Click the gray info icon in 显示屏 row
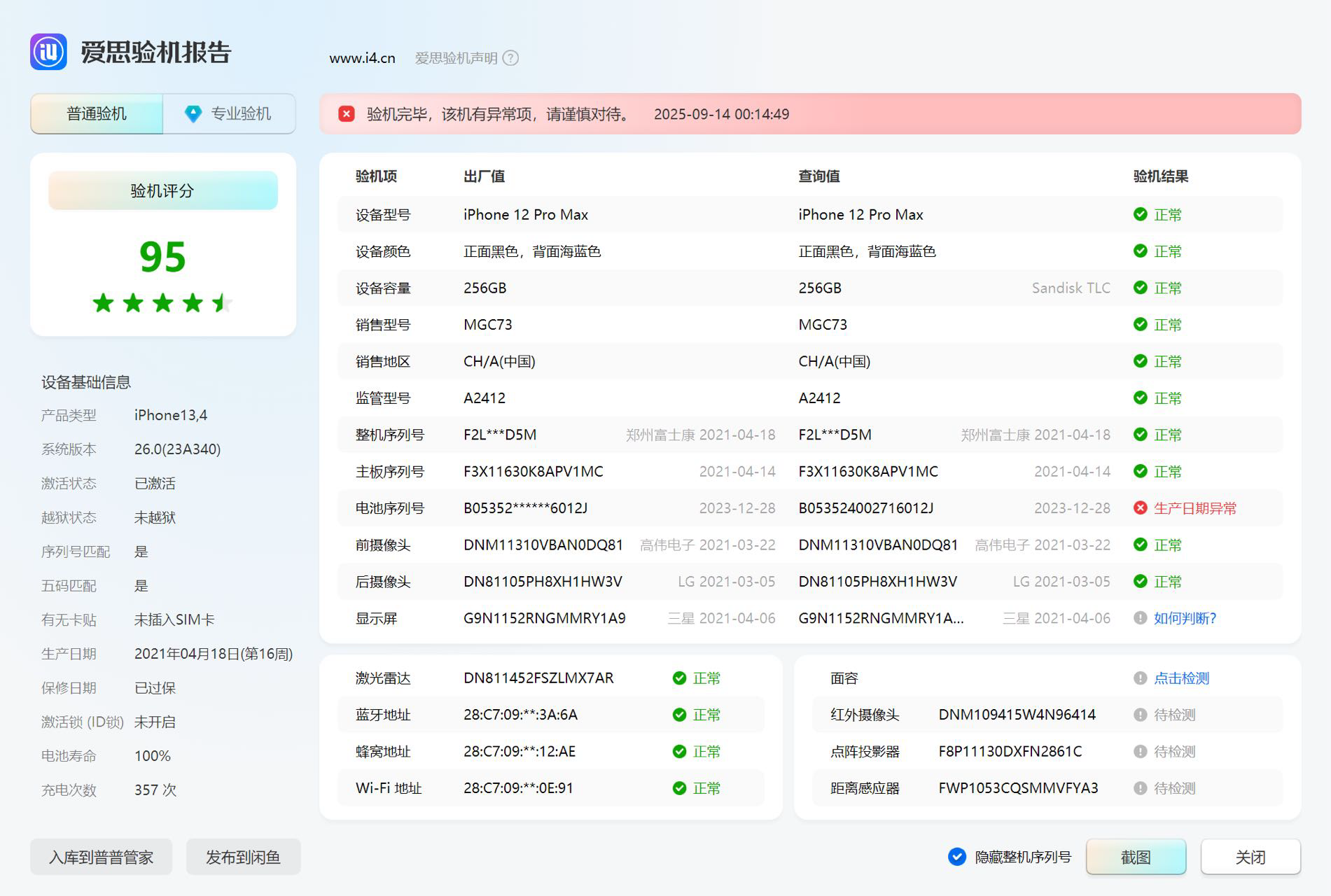 pyautogui.click(x=1140, y=618)
